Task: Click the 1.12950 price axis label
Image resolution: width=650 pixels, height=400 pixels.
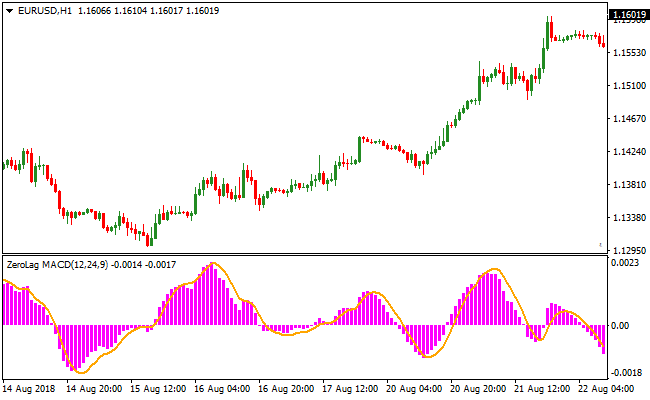Action: pos(626,251)
